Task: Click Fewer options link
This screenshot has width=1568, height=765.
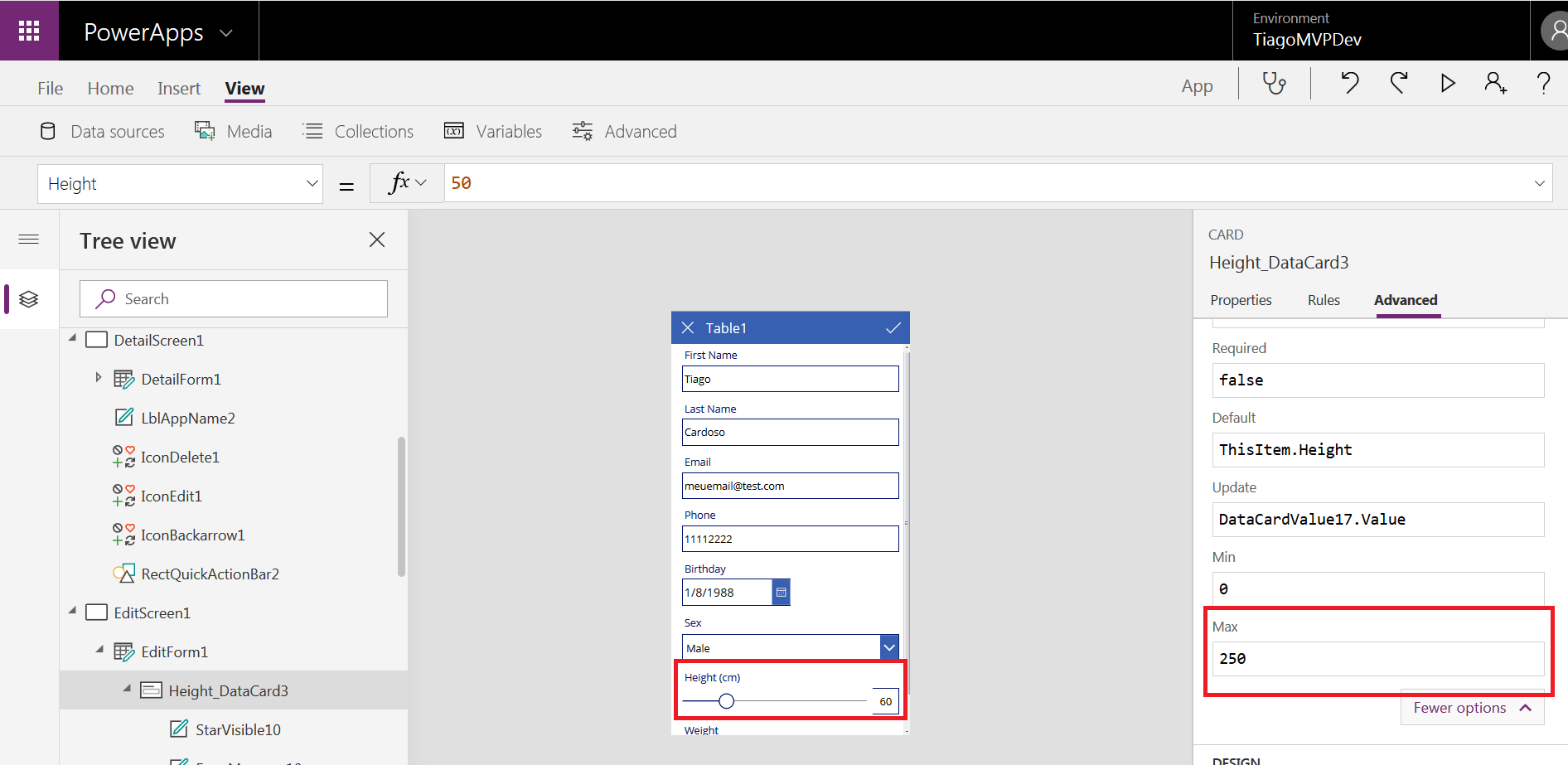Action: (x=1471, y=708)
